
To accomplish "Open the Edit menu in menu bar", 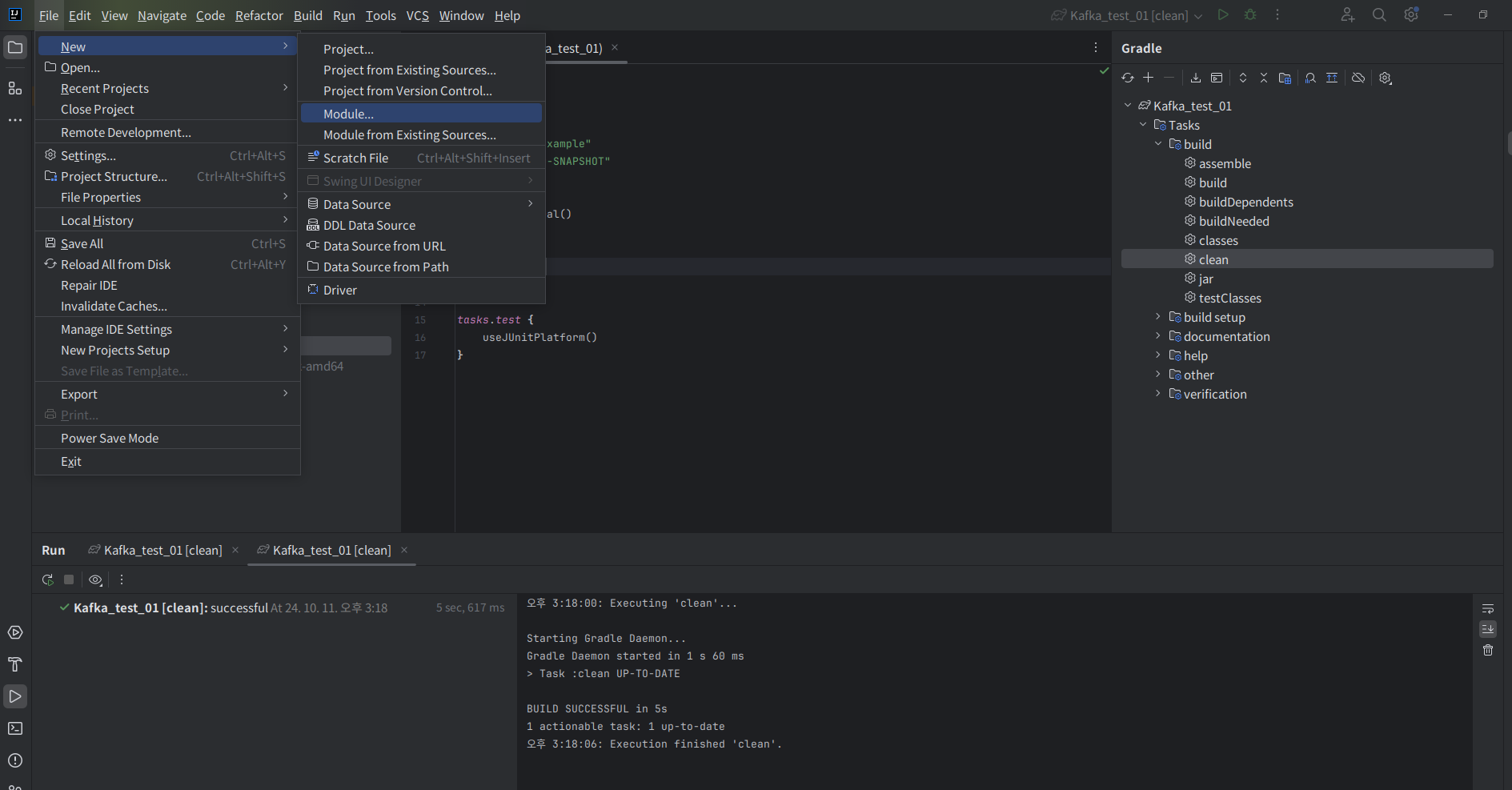I will pyautogui.click(x=79, y=15).
